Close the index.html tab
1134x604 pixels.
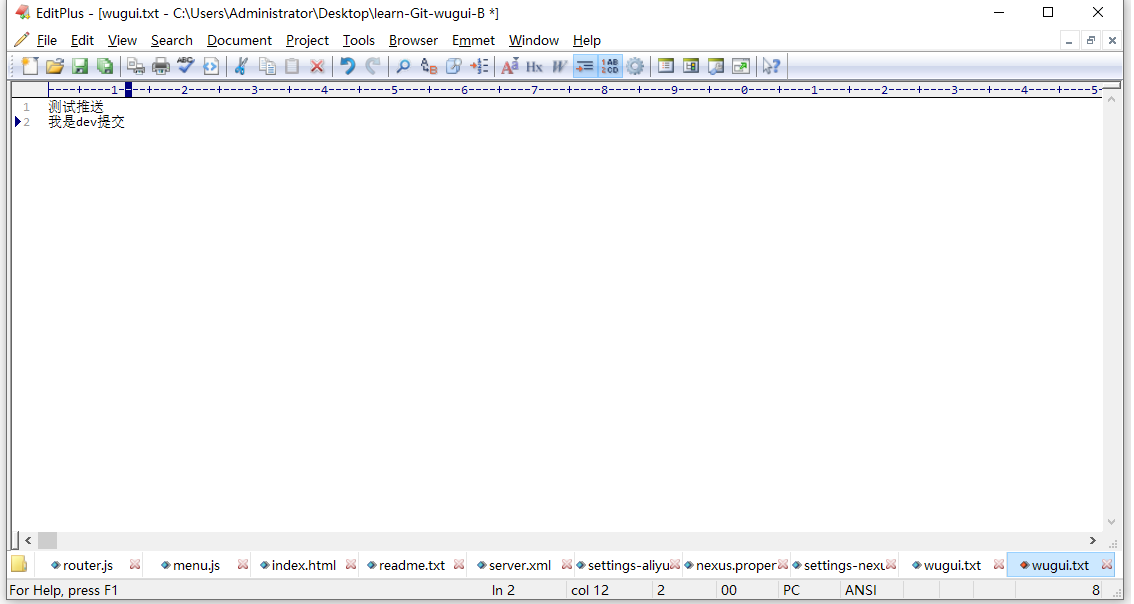[x=351, y=564]
